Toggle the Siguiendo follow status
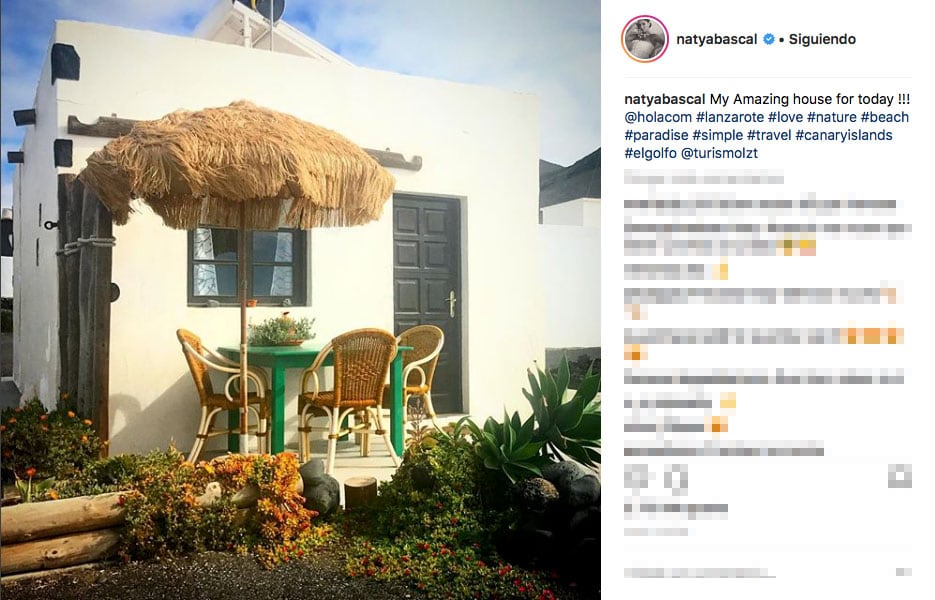Image resolution: width=935 pixels, height=600 pixels. point(822,39)
